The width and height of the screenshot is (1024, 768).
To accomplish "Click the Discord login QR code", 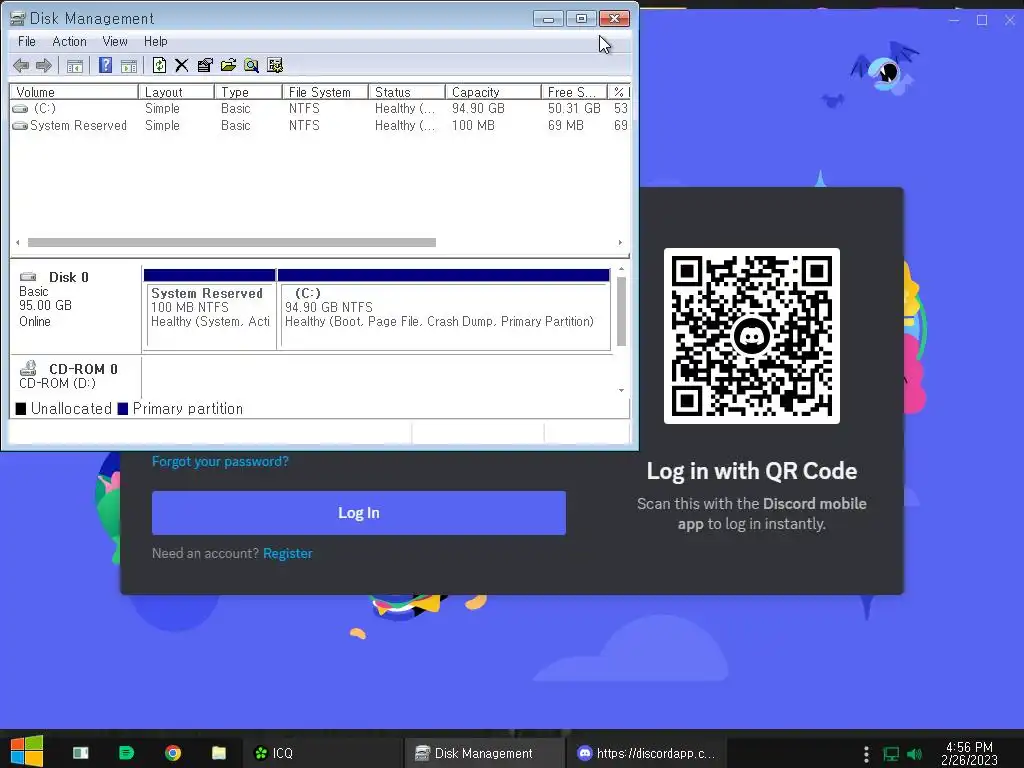I will coord(752,336).
